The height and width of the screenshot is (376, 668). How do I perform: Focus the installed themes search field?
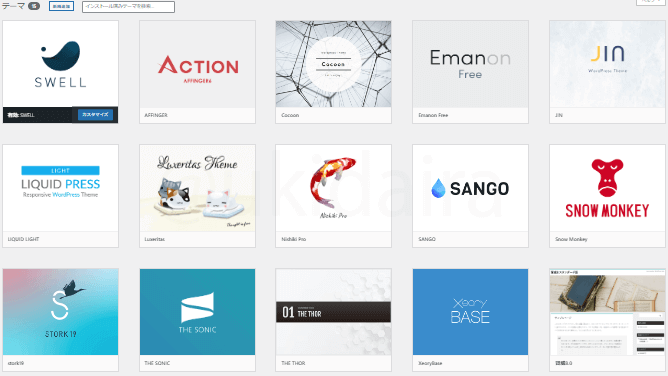pos(128,6)
